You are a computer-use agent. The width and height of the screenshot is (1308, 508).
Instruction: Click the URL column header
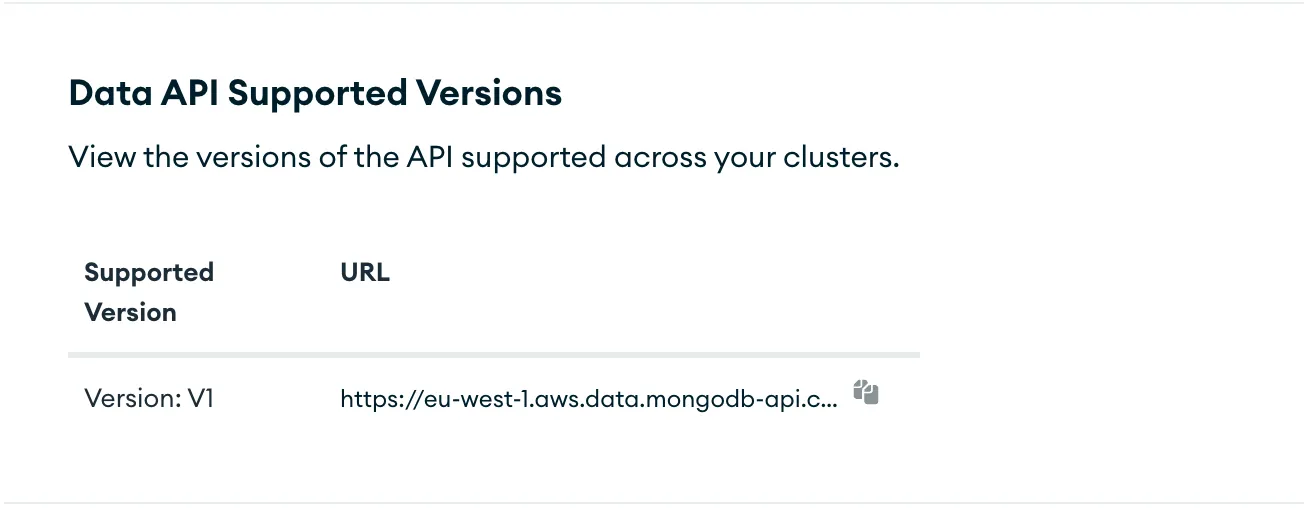pyautogui.click(x=365, y=273)
